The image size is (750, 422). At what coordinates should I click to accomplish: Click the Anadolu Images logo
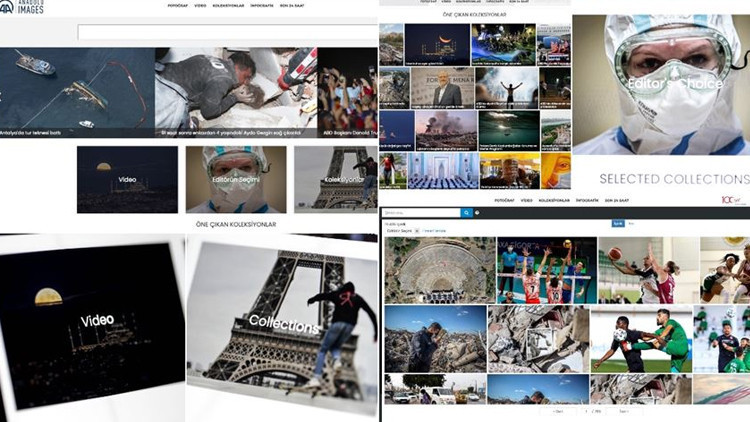[x=21, y=8]
